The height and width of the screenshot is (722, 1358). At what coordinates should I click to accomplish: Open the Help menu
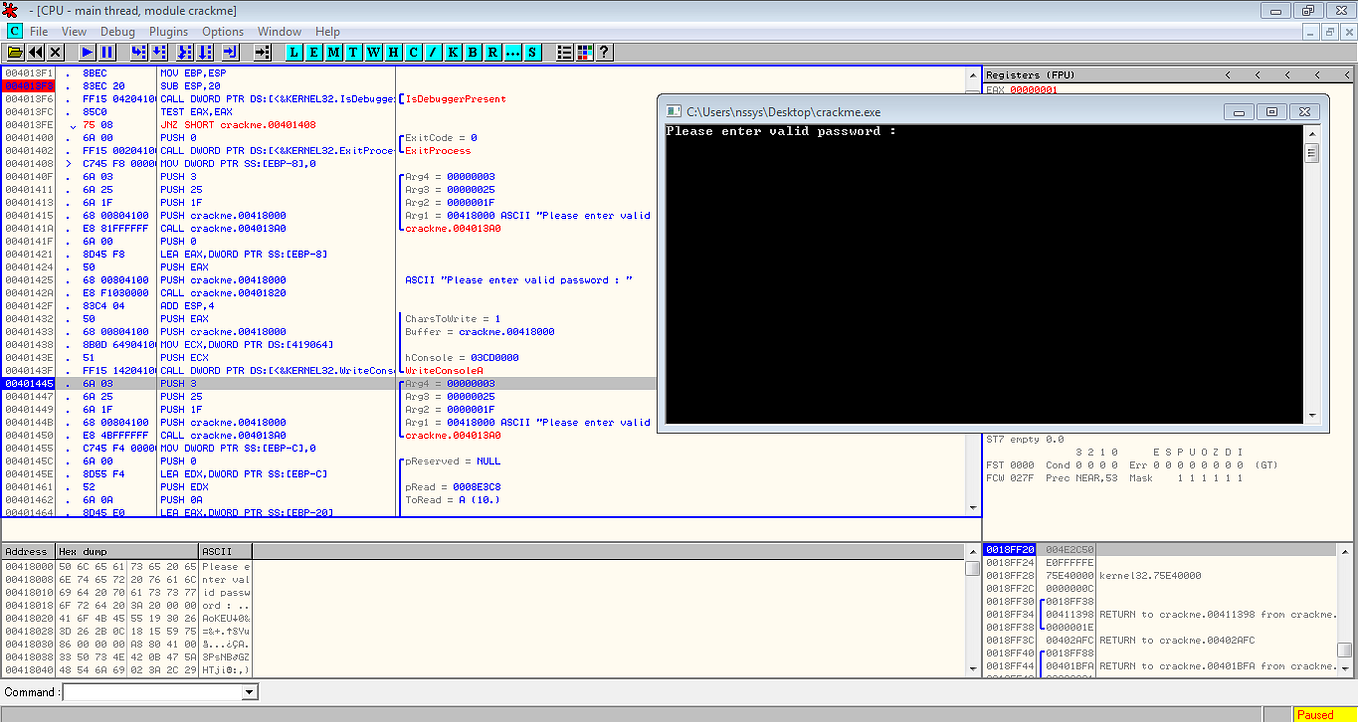tap(327, 31)
